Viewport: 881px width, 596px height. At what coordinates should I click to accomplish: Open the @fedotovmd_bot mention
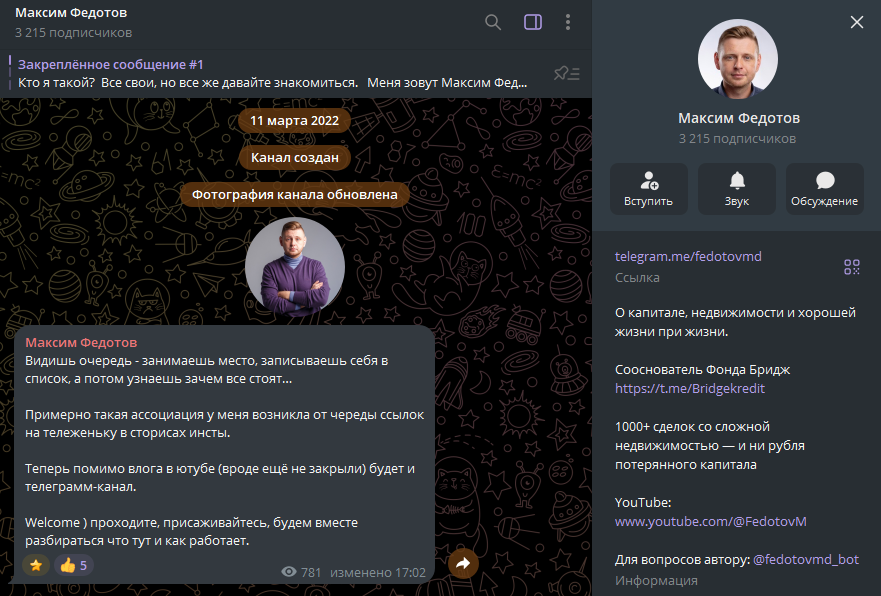tap(806, 559)
